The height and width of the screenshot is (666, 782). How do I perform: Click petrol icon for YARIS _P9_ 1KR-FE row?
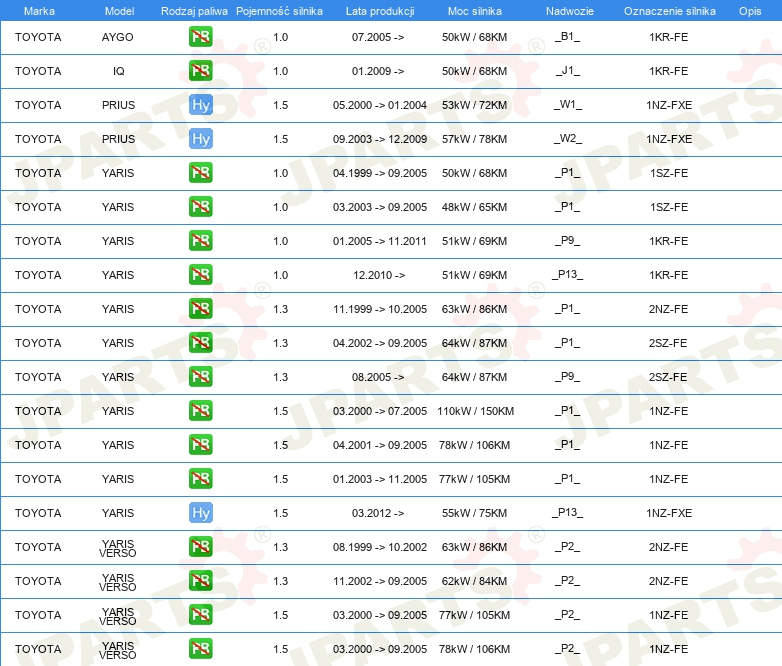pos(200,240)
